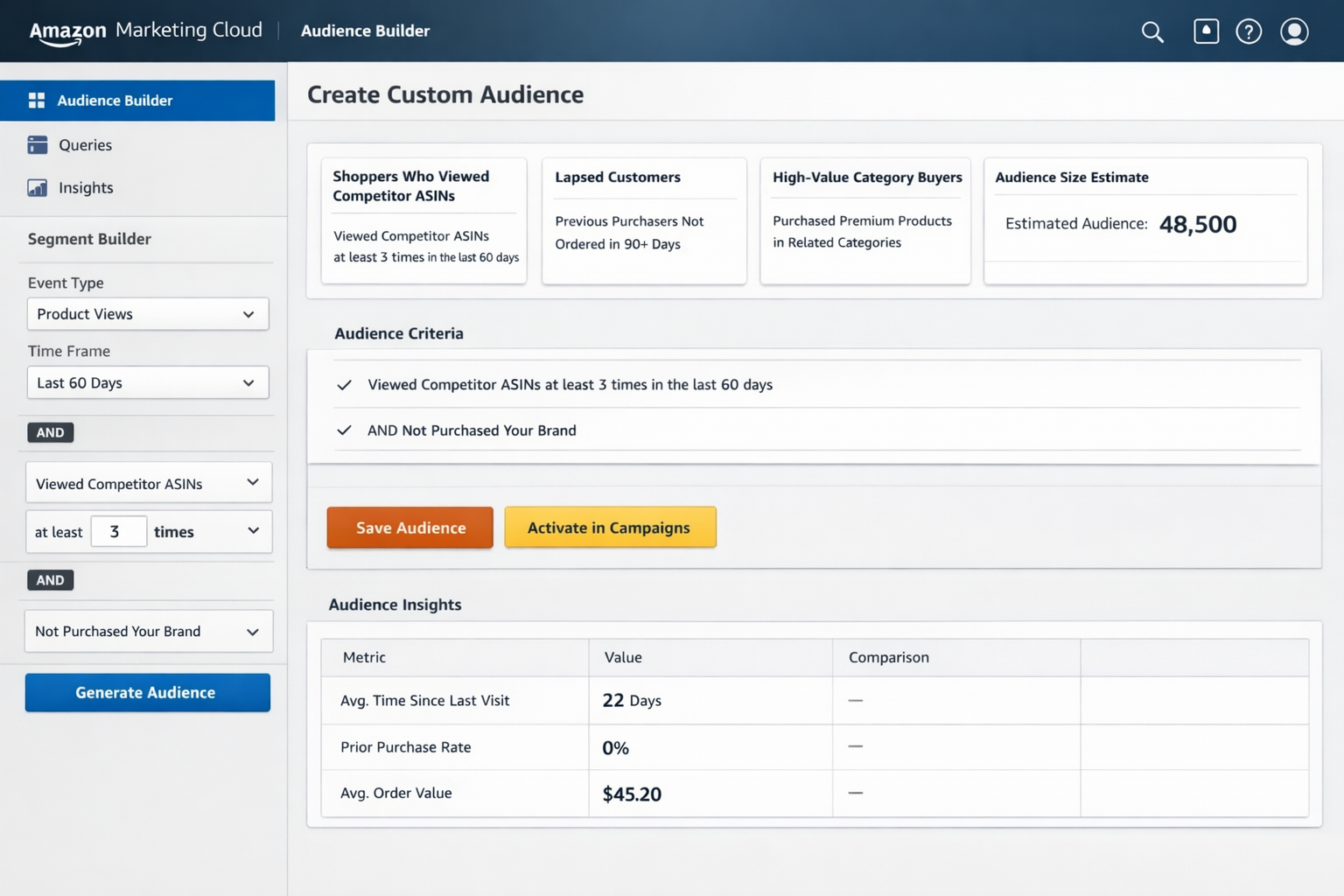Image resolution: width=1344 pixels, height=896 pixels.
Task: Select Audience Builder in the top navigation
Action: pos(365,31)
